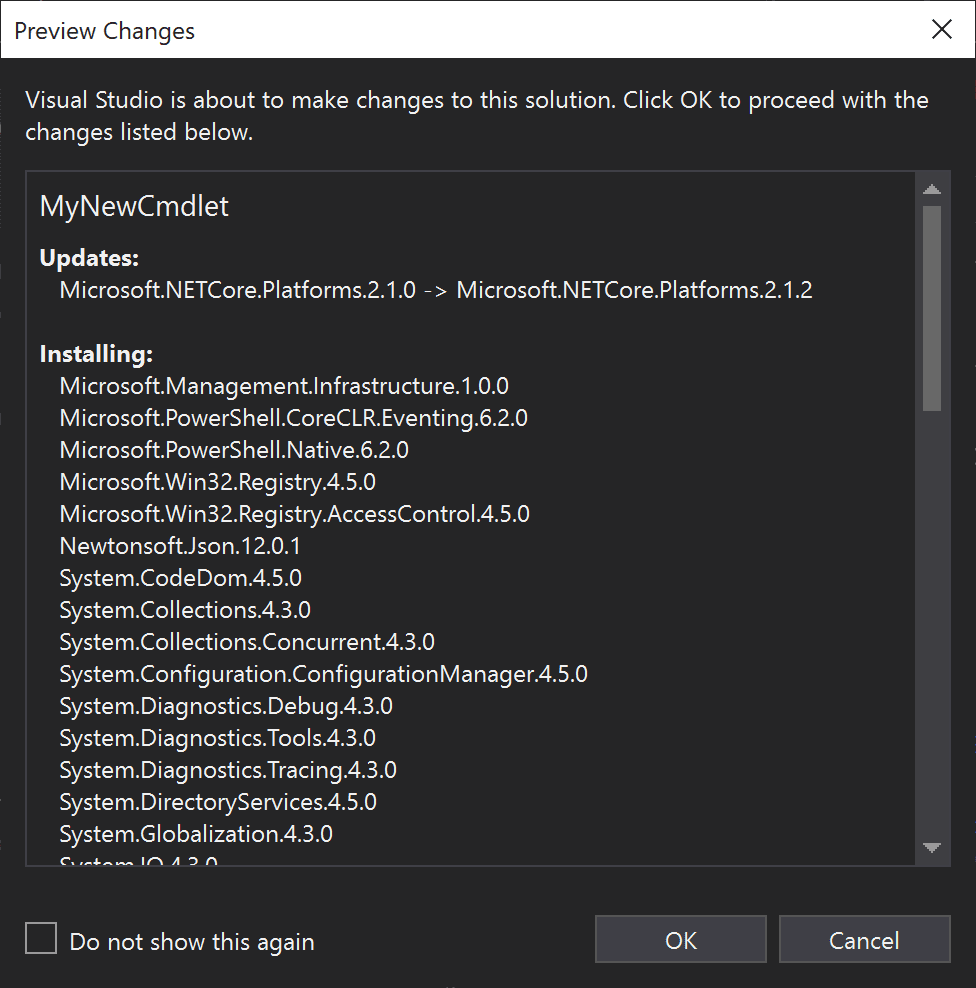The image size is (976, 988).
Task: Click the Microsoft.Win32.Registry.AccessControl.4.5.0 entry
Action: click(x=294, y=514)
